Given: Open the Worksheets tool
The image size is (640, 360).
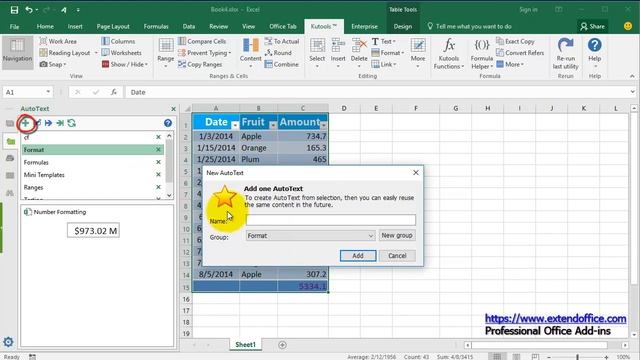Looking at the screenshot, I should pyautogui.click(x=122, y=53).
